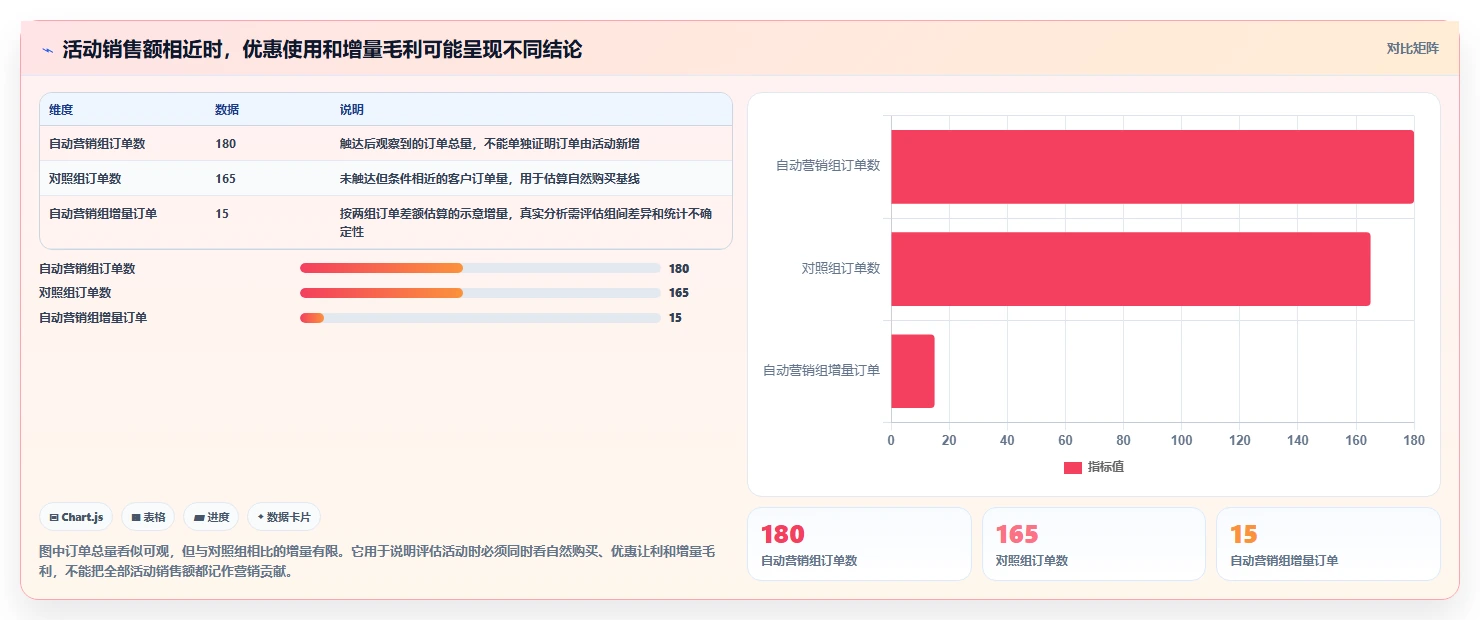Click the x-axis tick label 140

point(1297,440)
